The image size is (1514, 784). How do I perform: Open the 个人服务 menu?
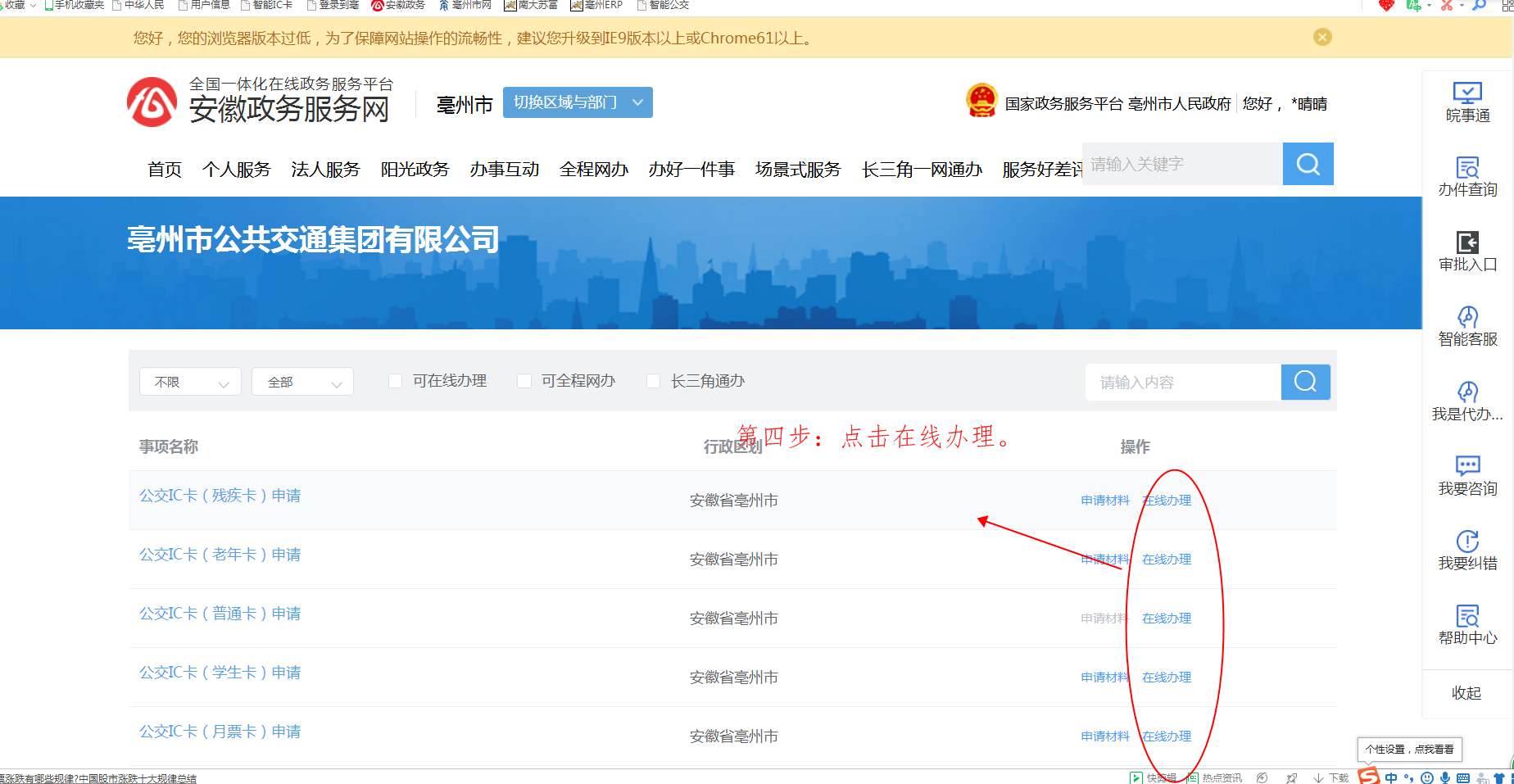click(237, 170)
